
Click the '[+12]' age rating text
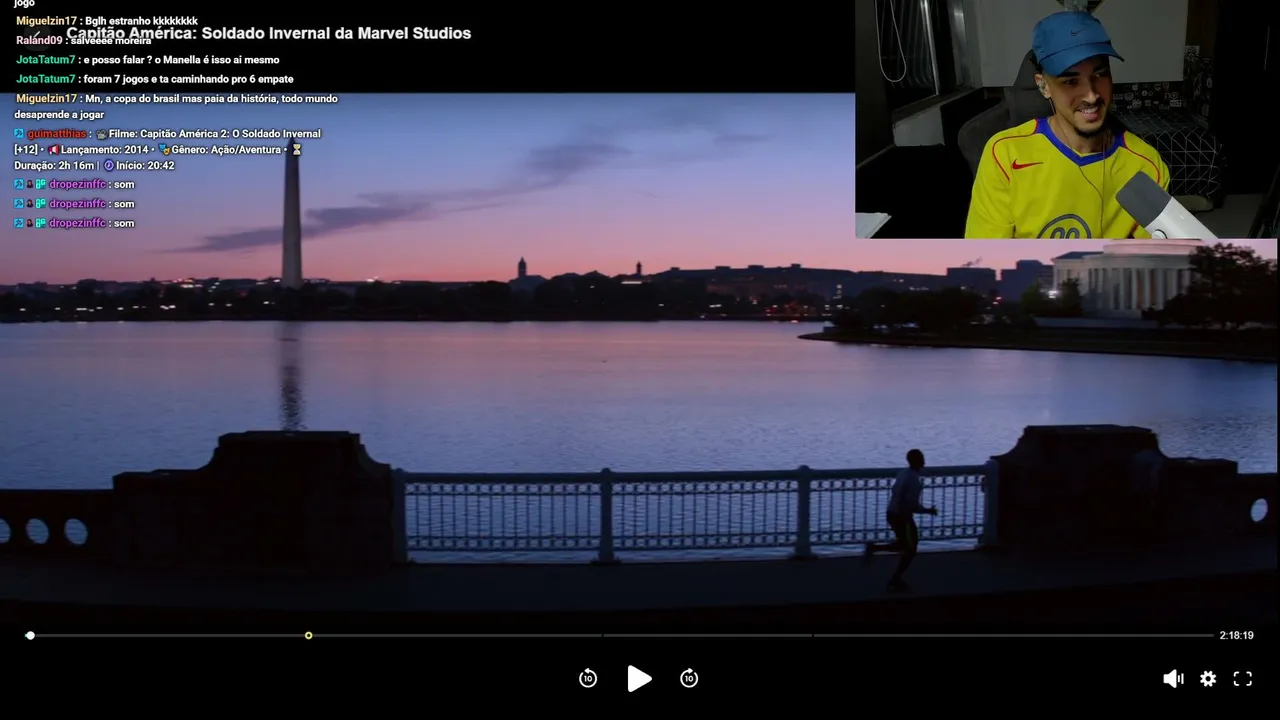tap(26, 150)
